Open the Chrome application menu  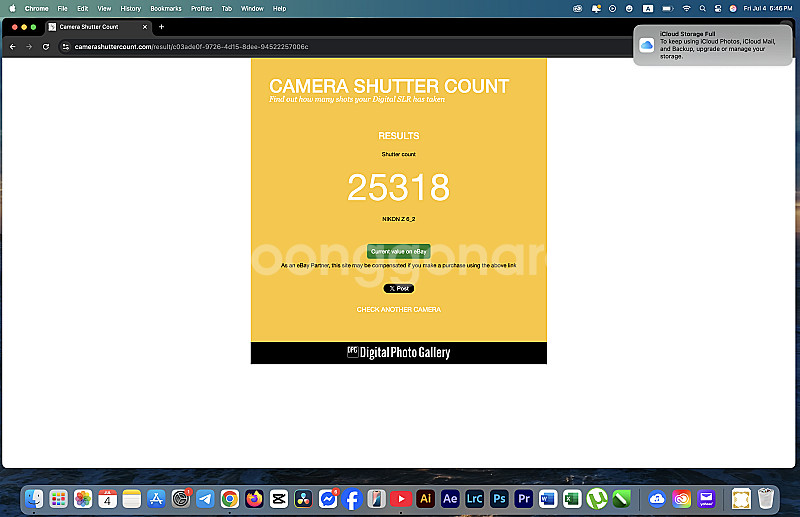click(x=37, y=9)
